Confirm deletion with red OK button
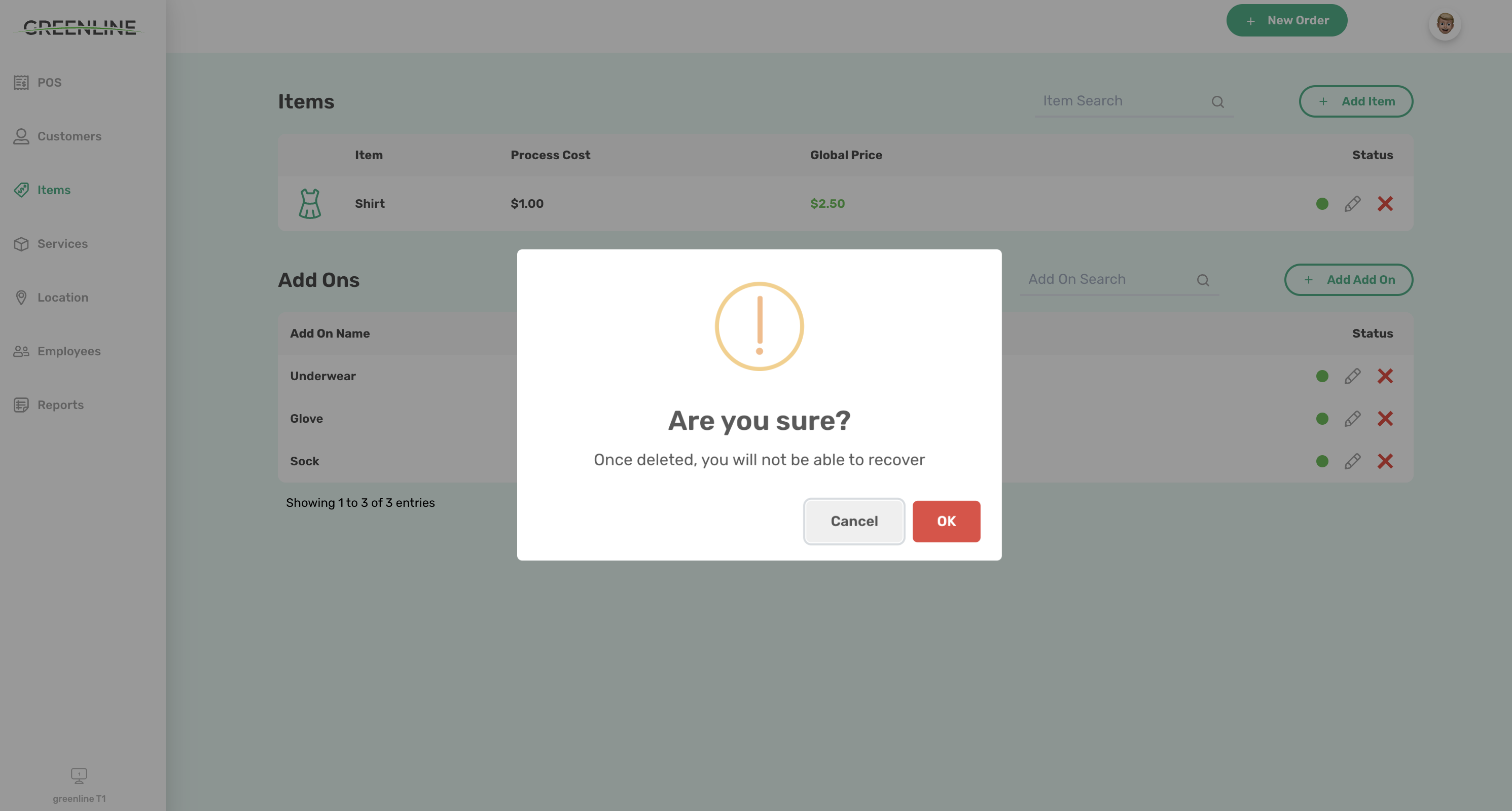Viewport: 1512px width, 811px height. pos(946,521)
